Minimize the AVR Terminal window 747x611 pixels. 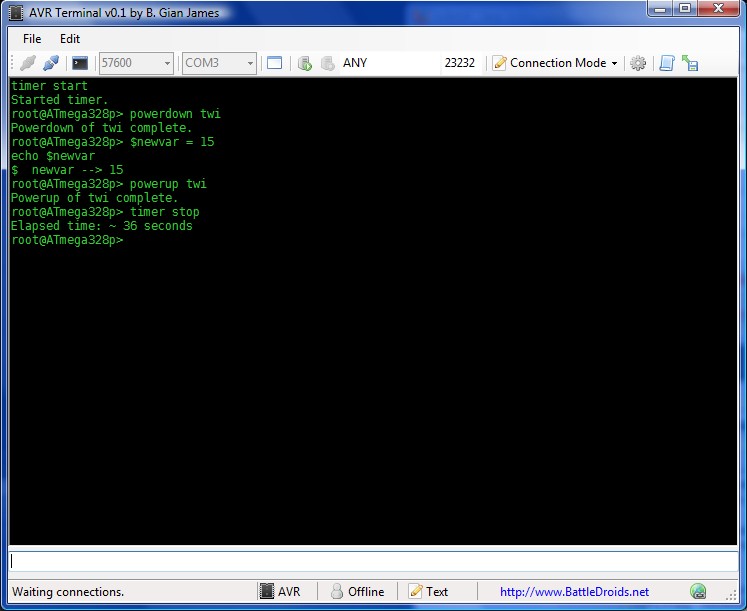pos(660,9)
